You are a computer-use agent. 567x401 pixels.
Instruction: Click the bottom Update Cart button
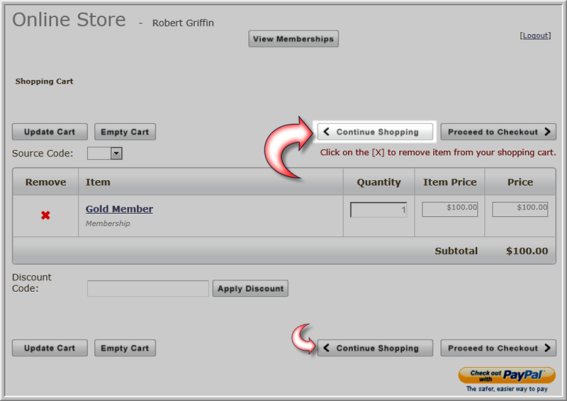point(50,348)
